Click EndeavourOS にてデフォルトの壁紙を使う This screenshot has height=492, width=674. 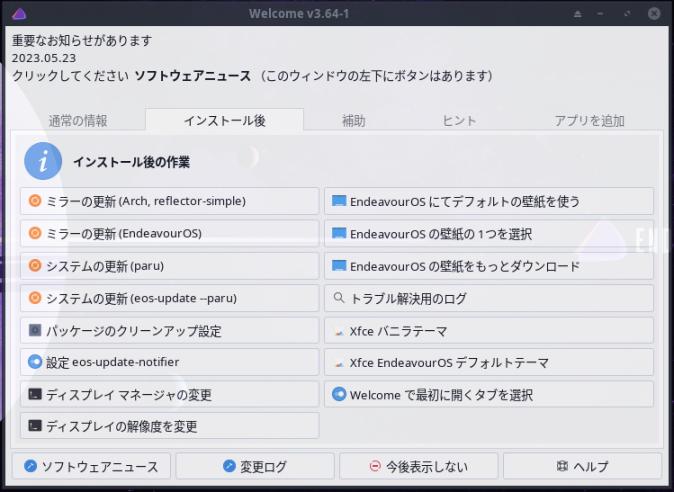(x=489, y=201)
